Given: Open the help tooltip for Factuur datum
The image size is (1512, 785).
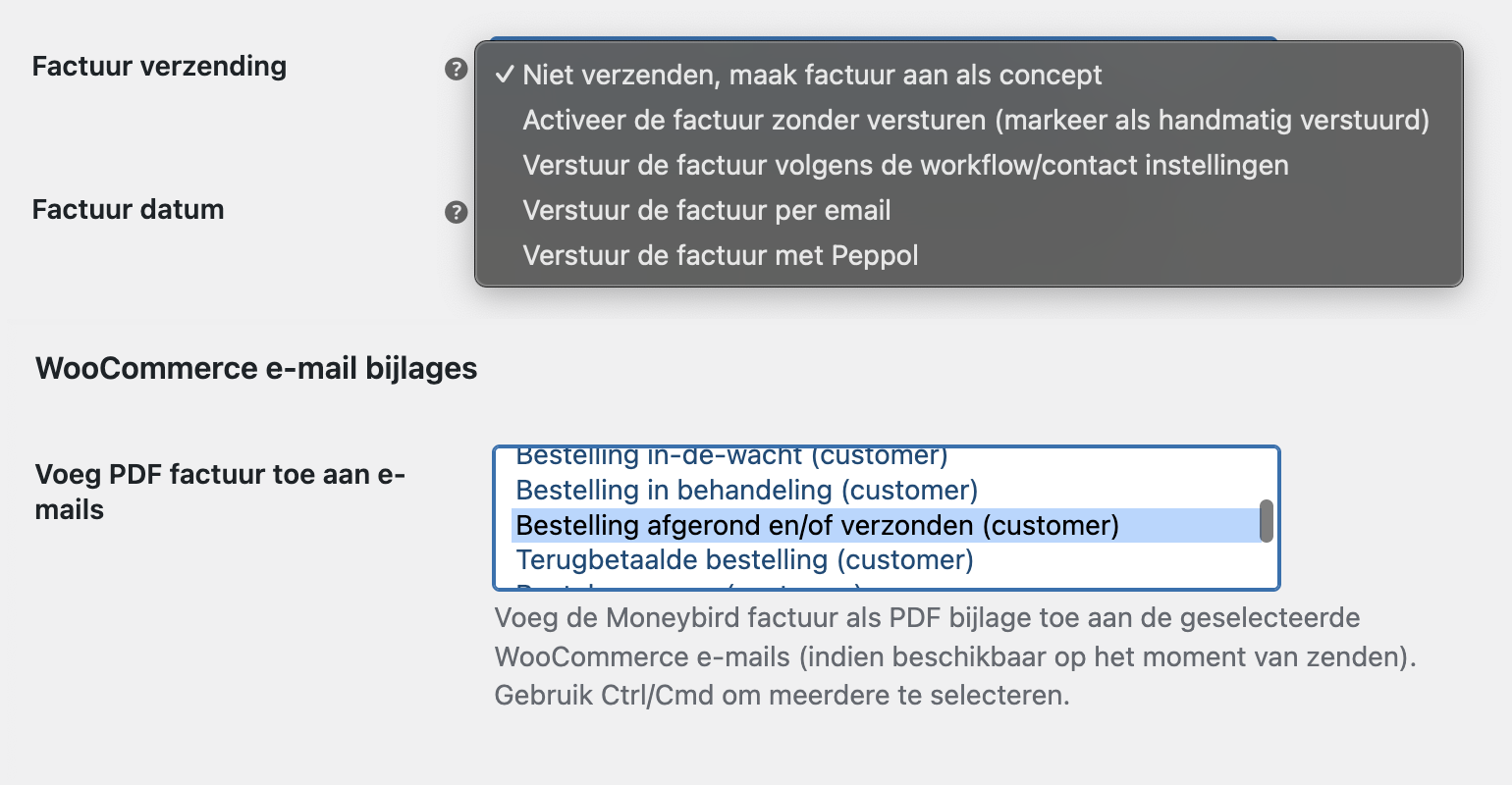Looking at the screenshot, I should pyautogui.click(x=456, y=212).
